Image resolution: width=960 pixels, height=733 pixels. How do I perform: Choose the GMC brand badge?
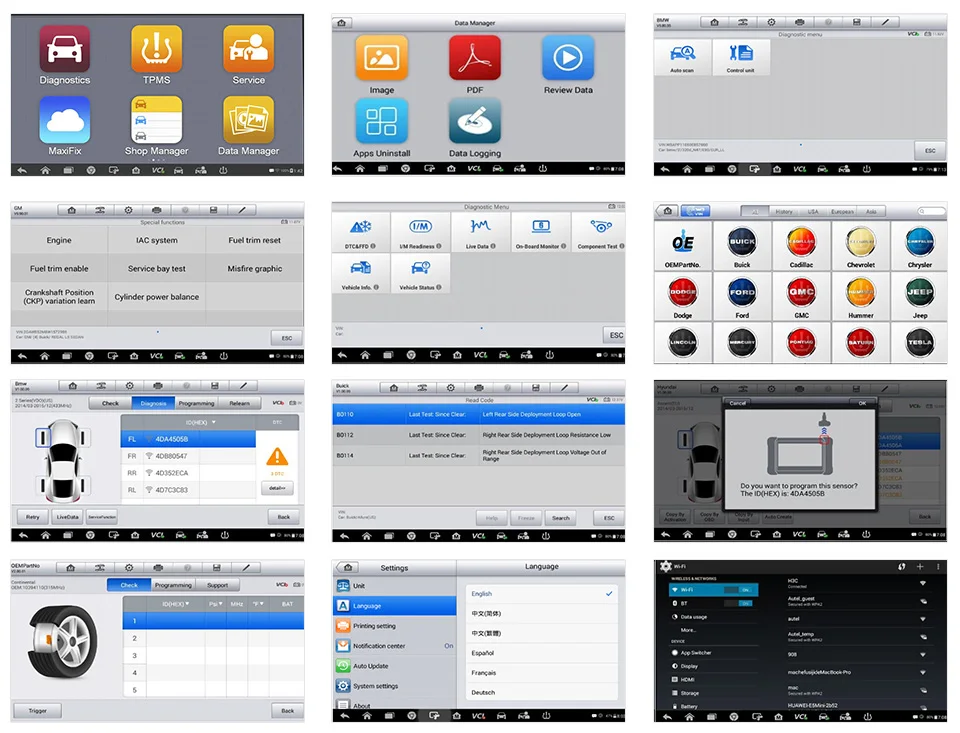point(801,293)
